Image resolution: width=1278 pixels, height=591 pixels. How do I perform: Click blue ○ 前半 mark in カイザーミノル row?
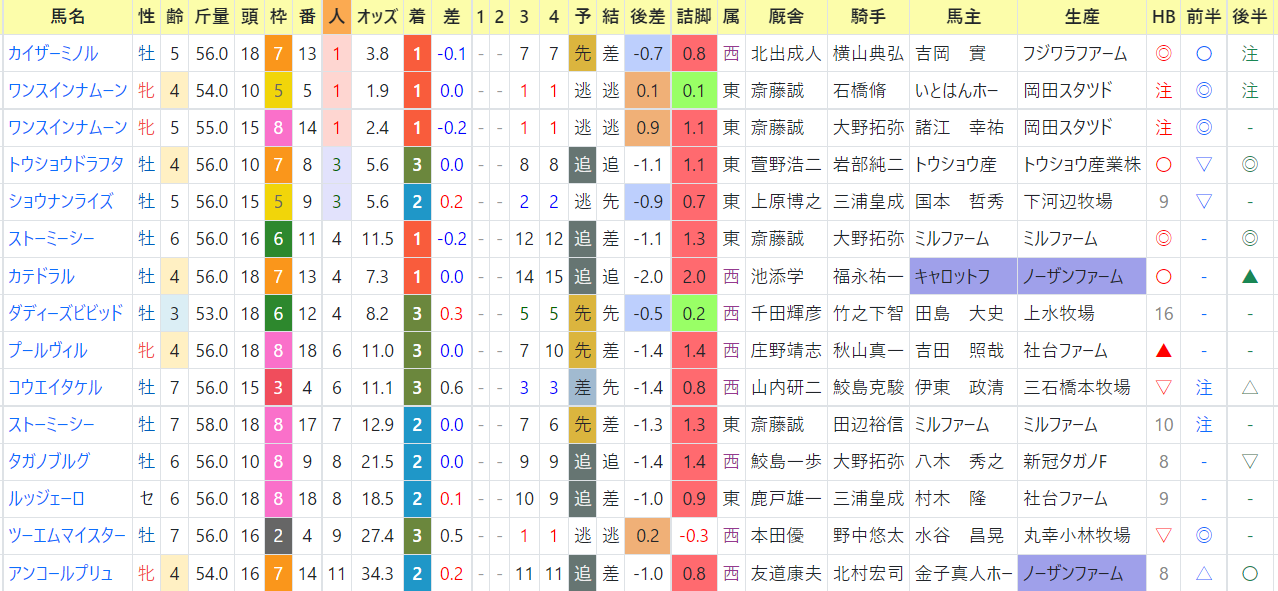click(x=1204, y=54)
